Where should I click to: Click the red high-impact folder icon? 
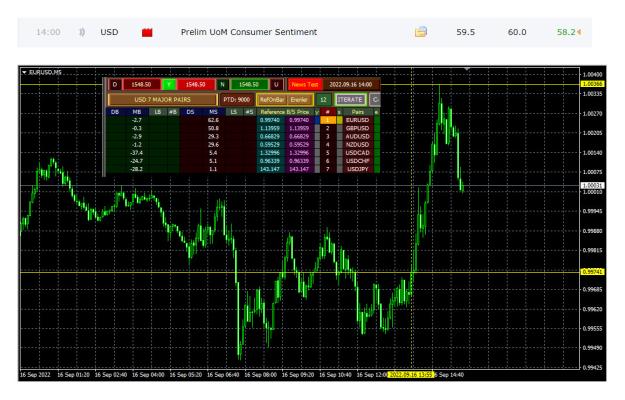147,32
